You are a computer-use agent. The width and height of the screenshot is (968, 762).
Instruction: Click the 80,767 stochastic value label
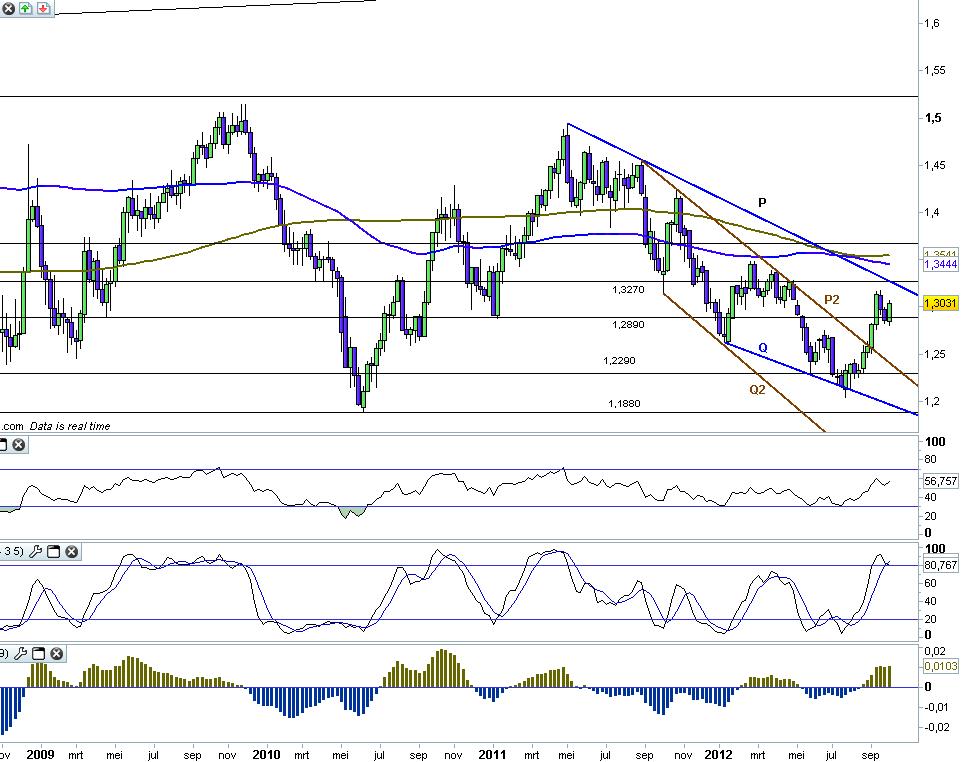click(x=940, y=564)
